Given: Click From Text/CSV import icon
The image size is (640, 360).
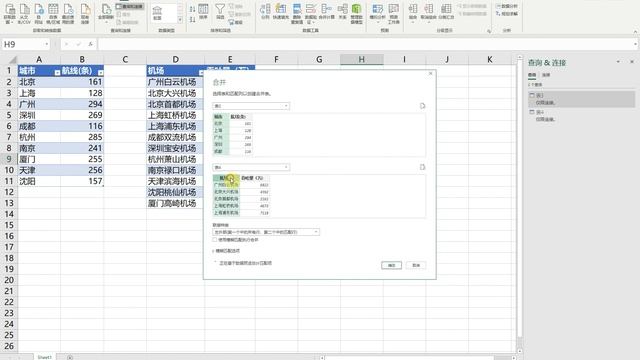Looking at the screenshot, I should point(24,14).
